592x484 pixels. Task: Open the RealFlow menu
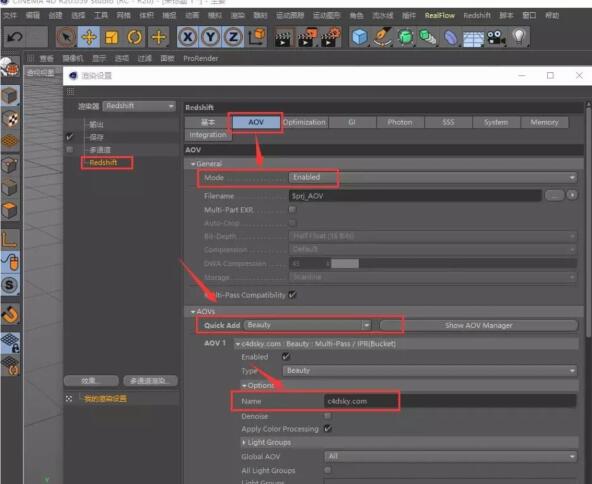(439, 15)
